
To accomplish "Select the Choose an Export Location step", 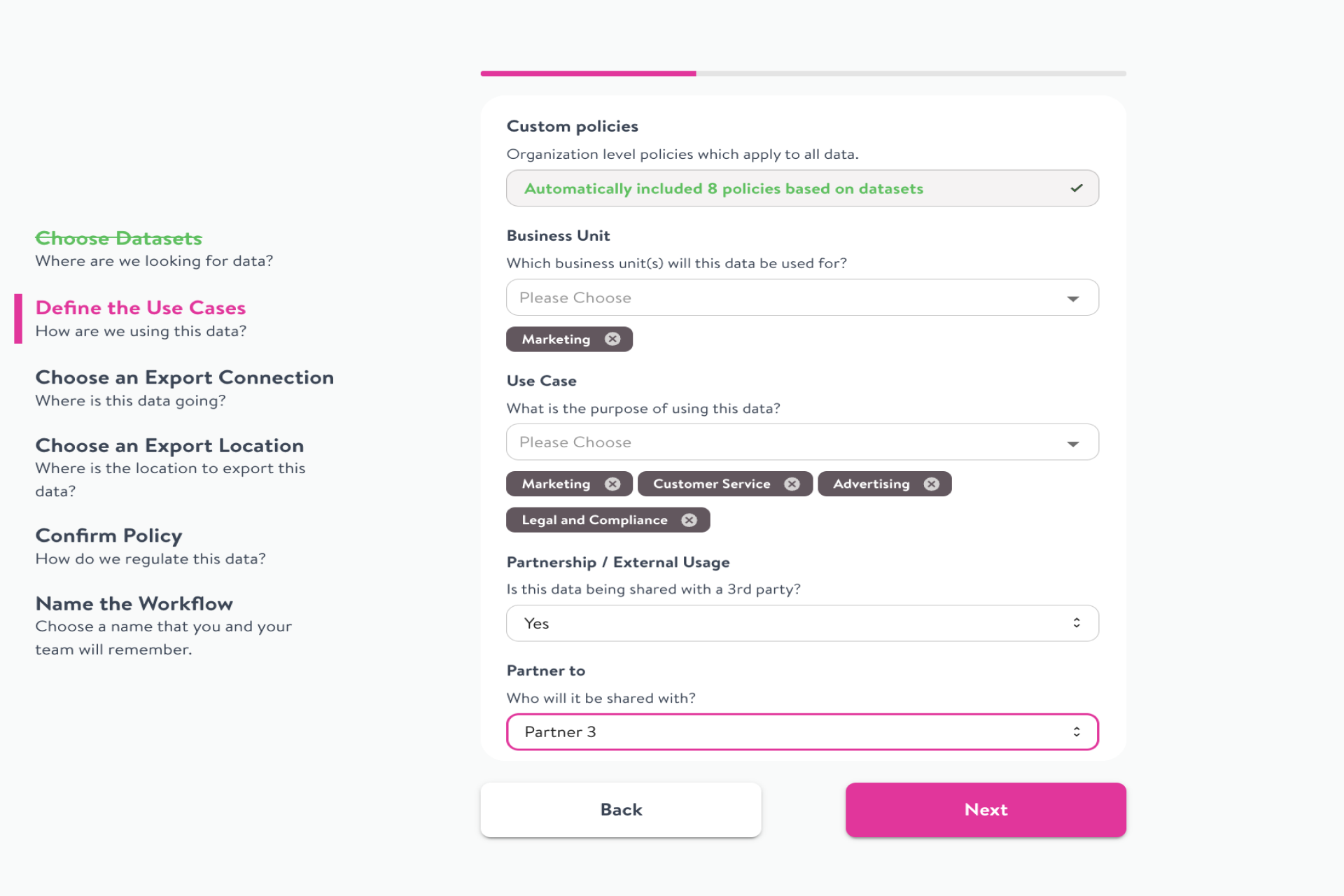I will [x=169, y=446].
